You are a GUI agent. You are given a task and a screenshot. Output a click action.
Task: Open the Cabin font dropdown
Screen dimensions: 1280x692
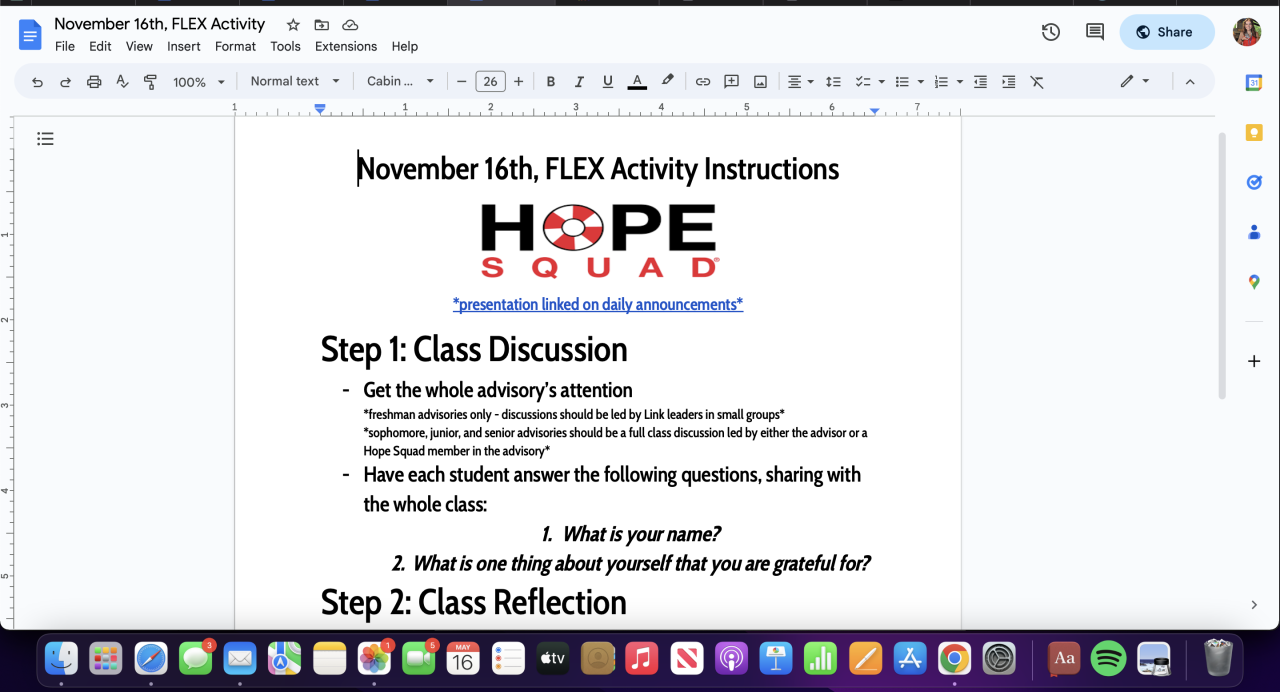(x=400, y=82)
